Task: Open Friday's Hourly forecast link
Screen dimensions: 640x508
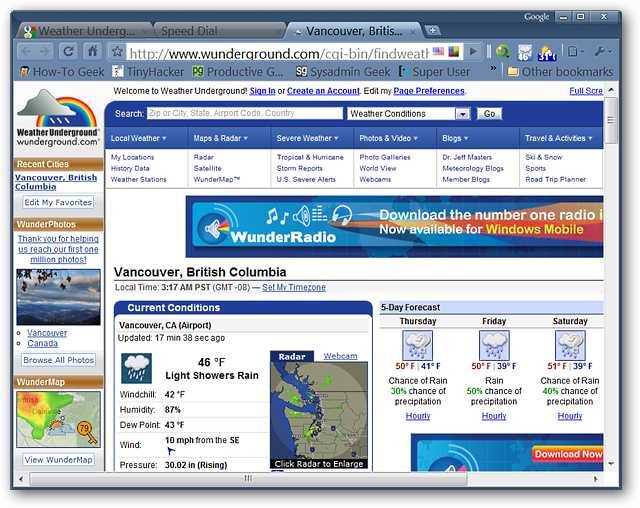Action: point(494,416)
